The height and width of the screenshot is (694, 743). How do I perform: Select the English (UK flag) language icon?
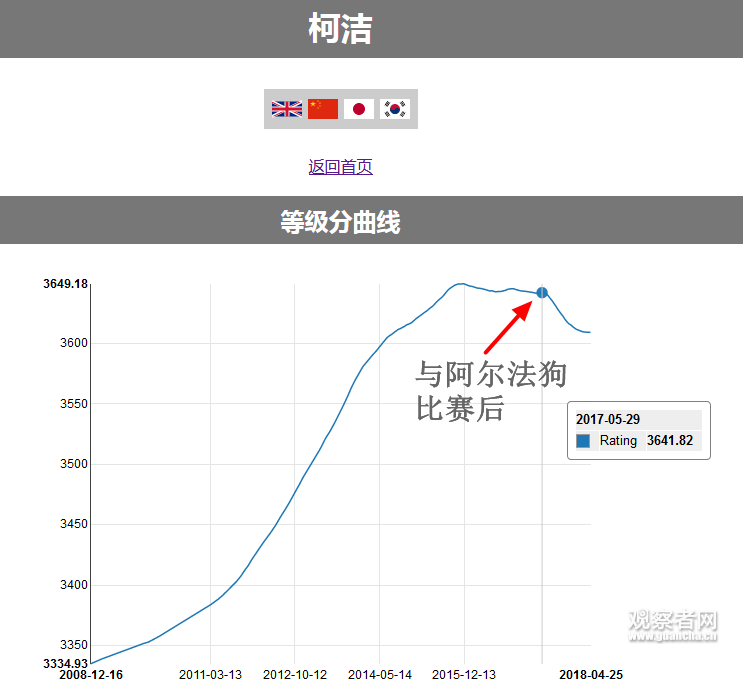(287, 109)
